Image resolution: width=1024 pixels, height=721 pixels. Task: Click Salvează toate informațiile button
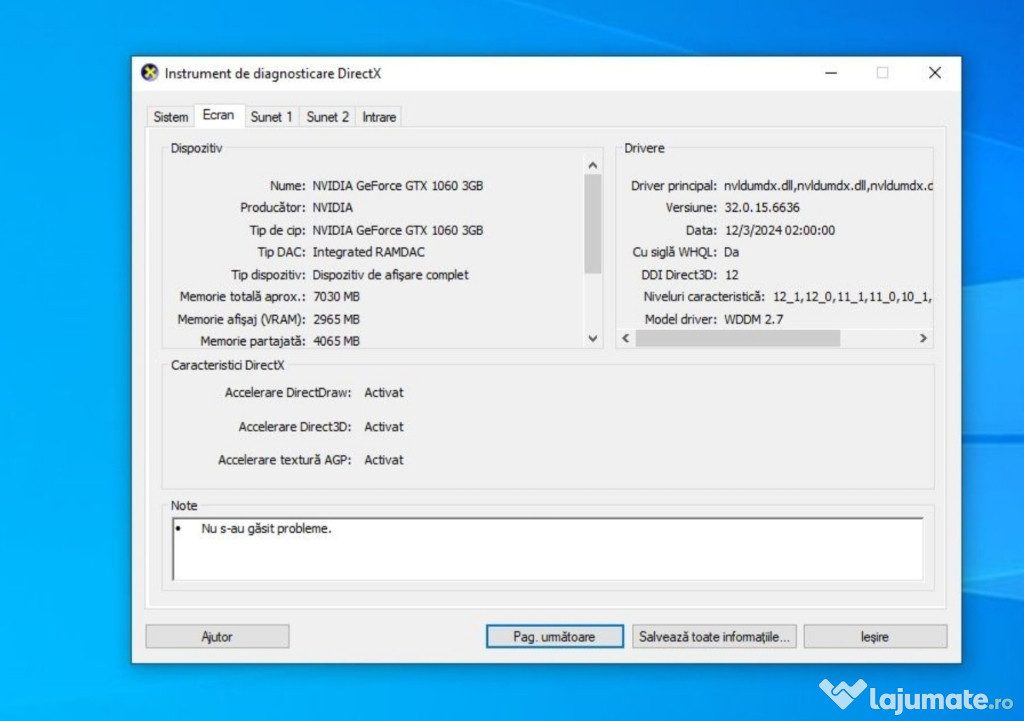click(714, 637)
